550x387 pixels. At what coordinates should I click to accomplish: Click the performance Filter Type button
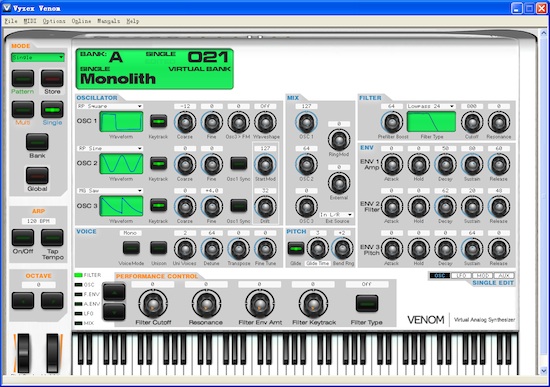pos(367,303)
